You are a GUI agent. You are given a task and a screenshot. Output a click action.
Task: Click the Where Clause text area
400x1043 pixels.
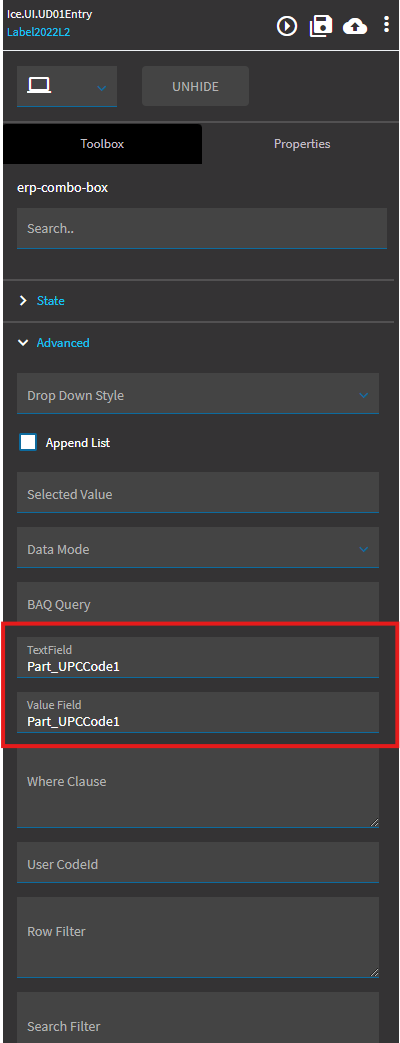[x=198, y=788]
